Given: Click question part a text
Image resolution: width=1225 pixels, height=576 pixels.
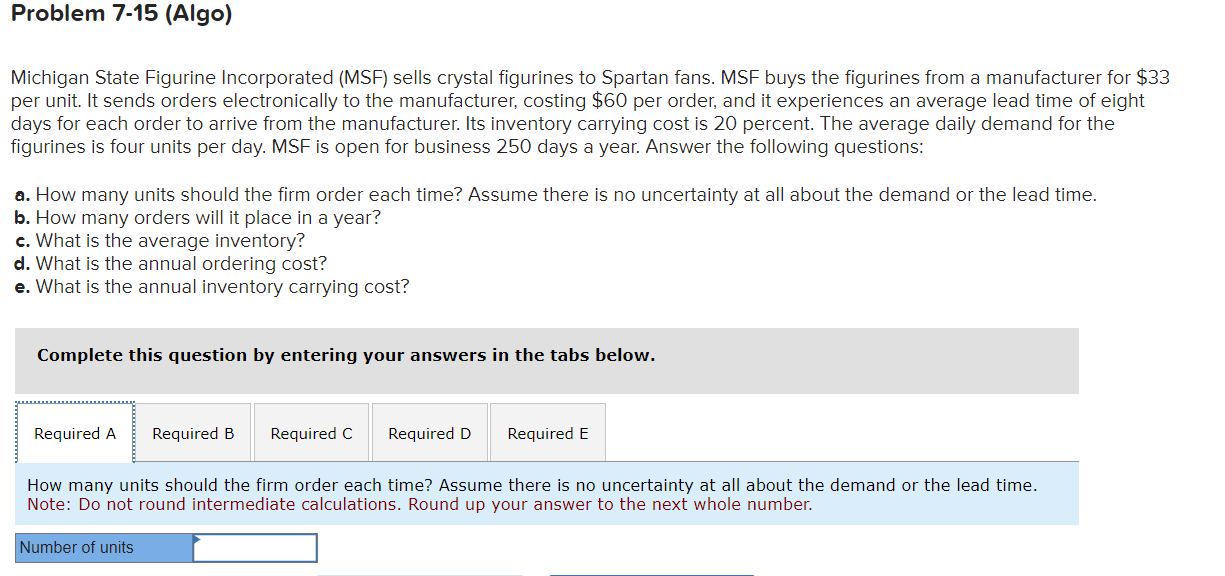Looking at the screenshot, I should tap(555, 194).
